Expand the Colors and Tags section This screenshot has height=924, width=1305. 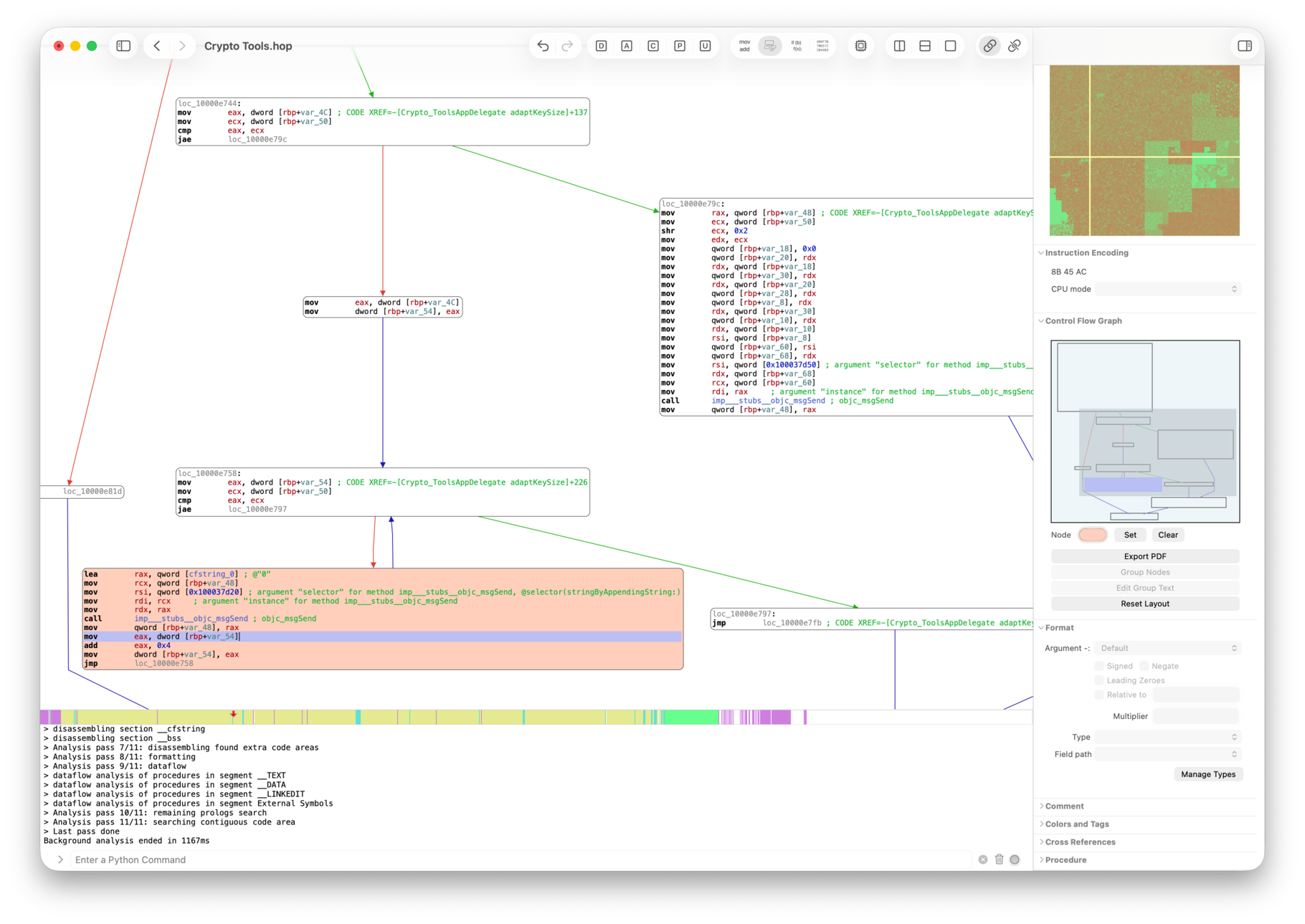tap(1076, 824)
